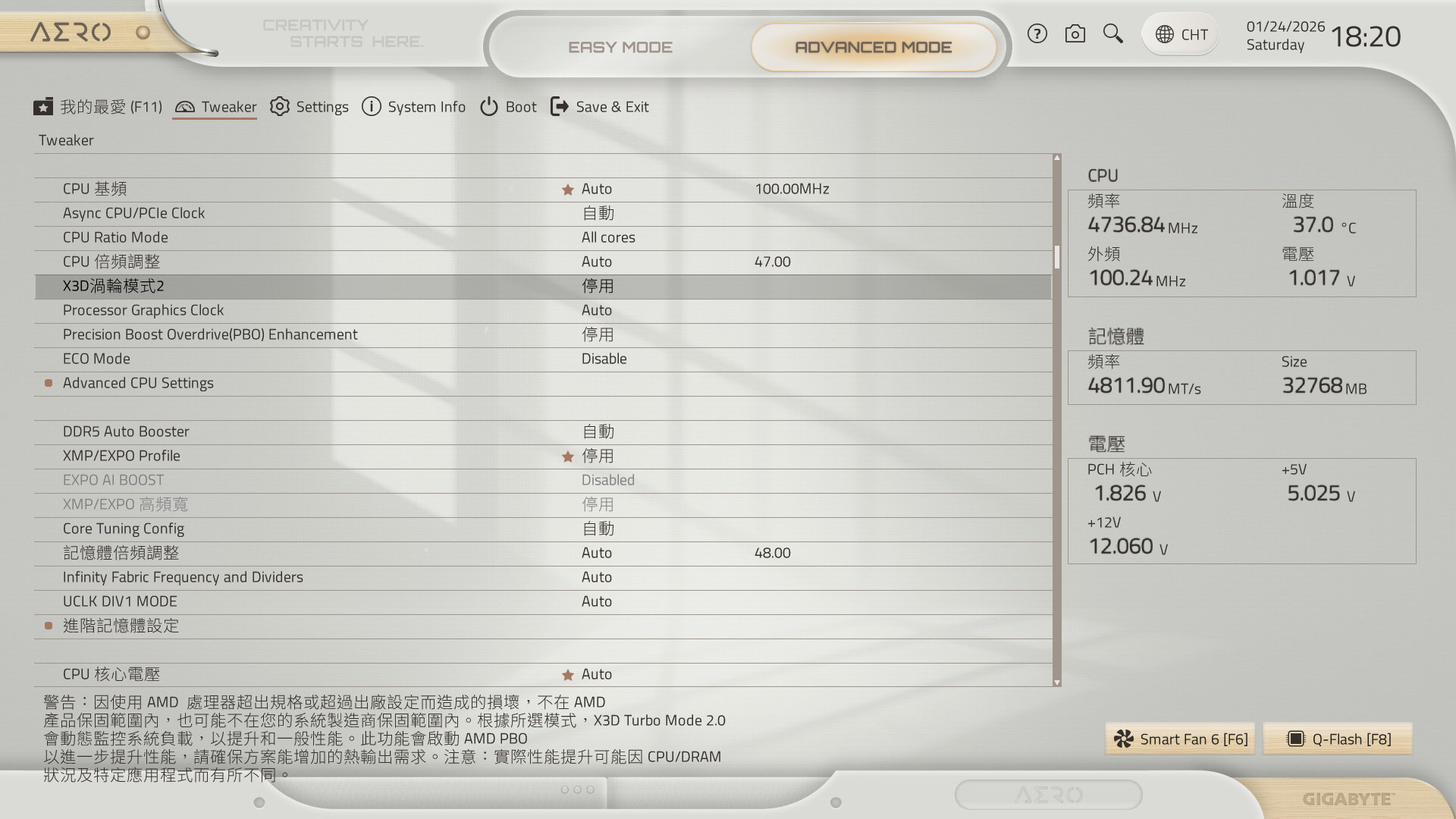
Task: Click the help question mark icon
Action: pyautogui.click(x=1037, y=34)
